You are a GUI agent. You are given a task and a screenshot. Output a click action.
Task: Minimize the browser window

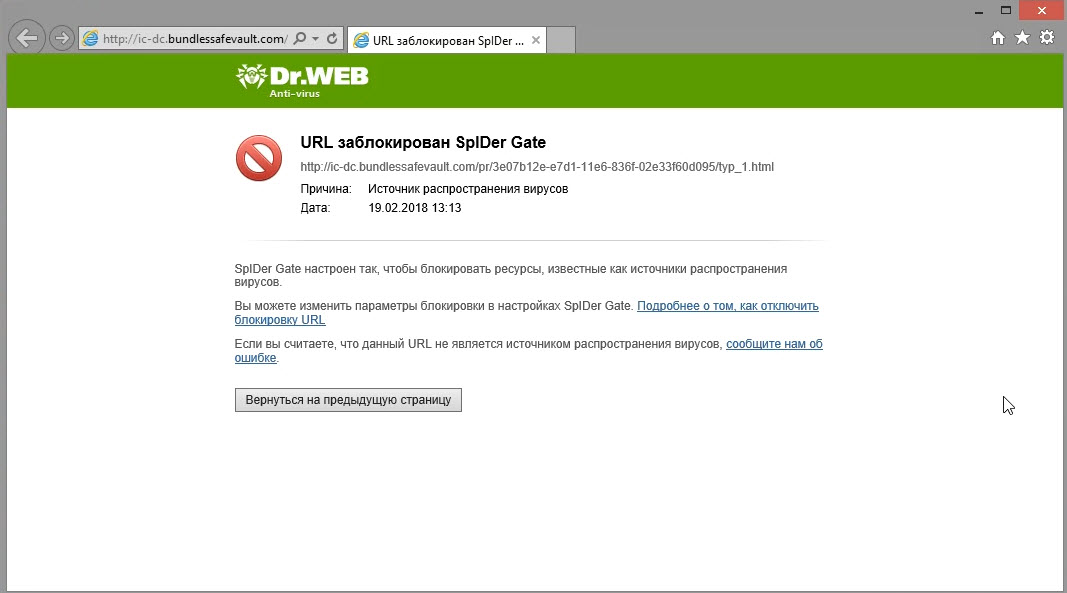(x=979, y=11)
